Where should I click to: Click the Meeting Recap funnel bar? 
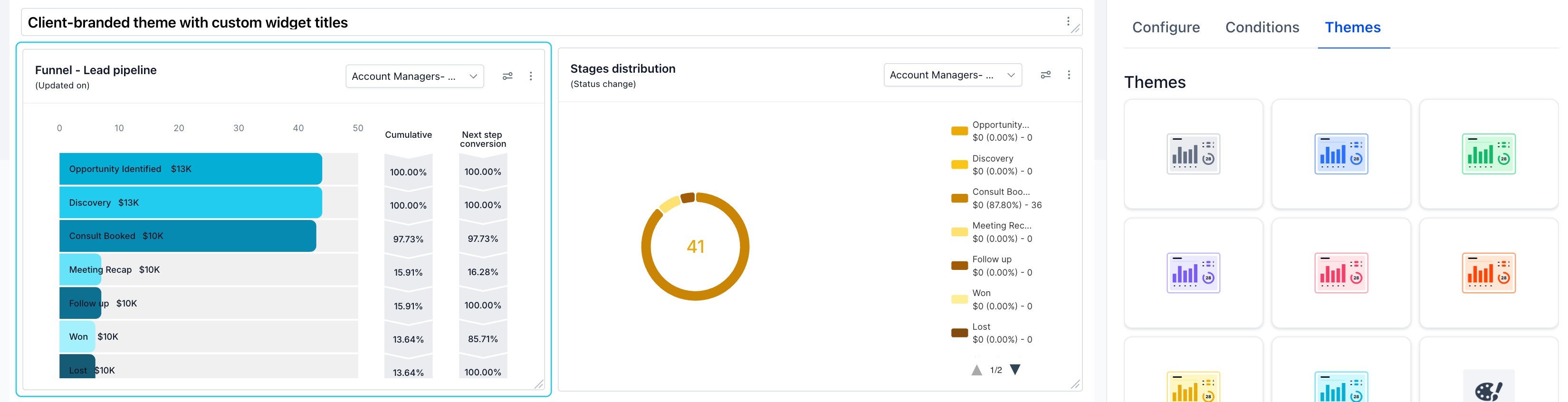(80, 269)
